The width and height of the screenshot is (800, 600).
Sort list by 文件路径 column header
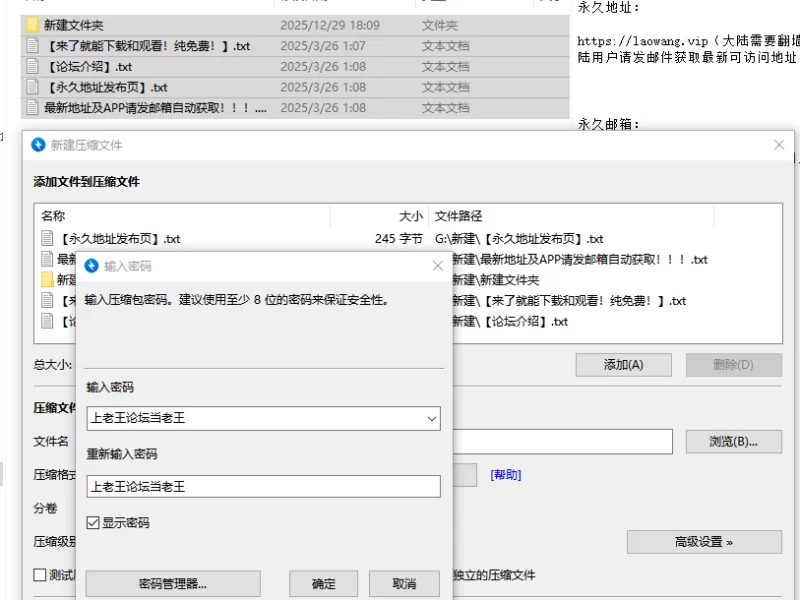point(459,215)
